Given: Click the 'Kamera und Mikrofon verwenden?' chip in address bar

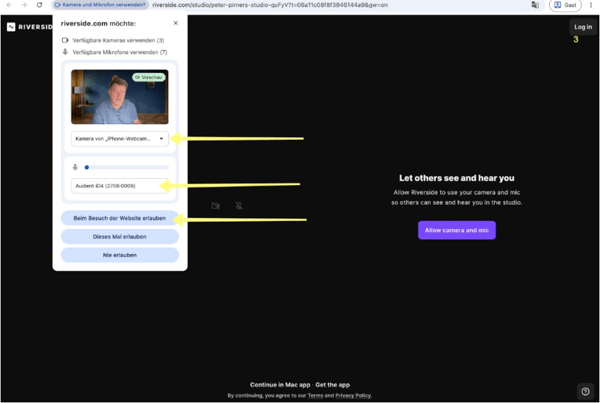Looking at the screenshot, I should [100, 5].
